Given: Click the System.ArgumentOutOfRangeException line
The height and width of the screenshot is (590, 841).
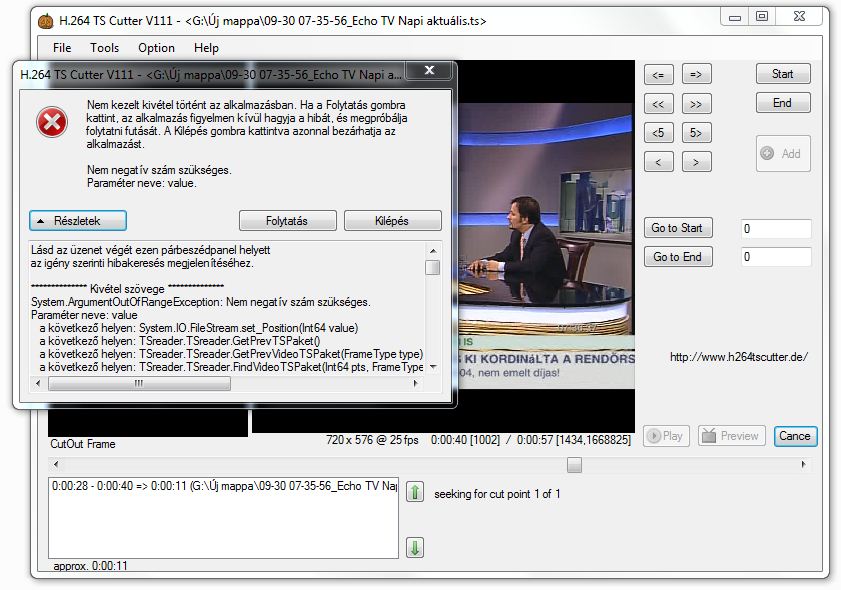Looking at the screenshot, I should click(201, 302).
